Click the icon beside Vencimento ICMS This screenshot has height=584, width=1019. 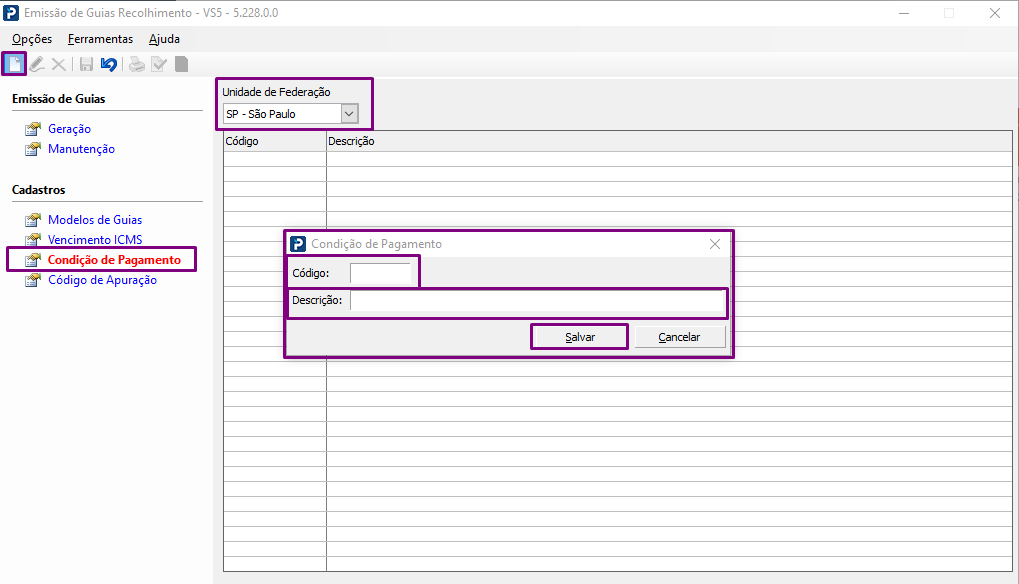tap(32, 240)
